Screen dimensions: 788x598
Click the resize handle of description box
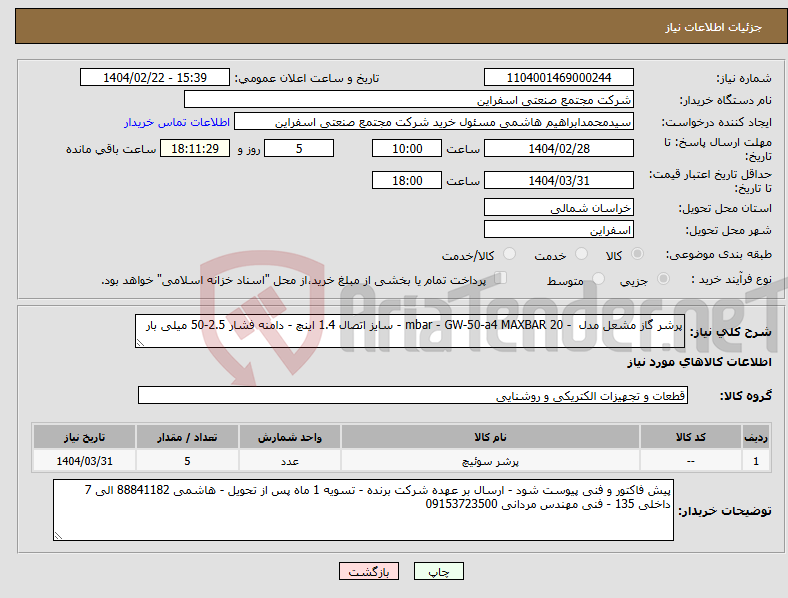140,343
